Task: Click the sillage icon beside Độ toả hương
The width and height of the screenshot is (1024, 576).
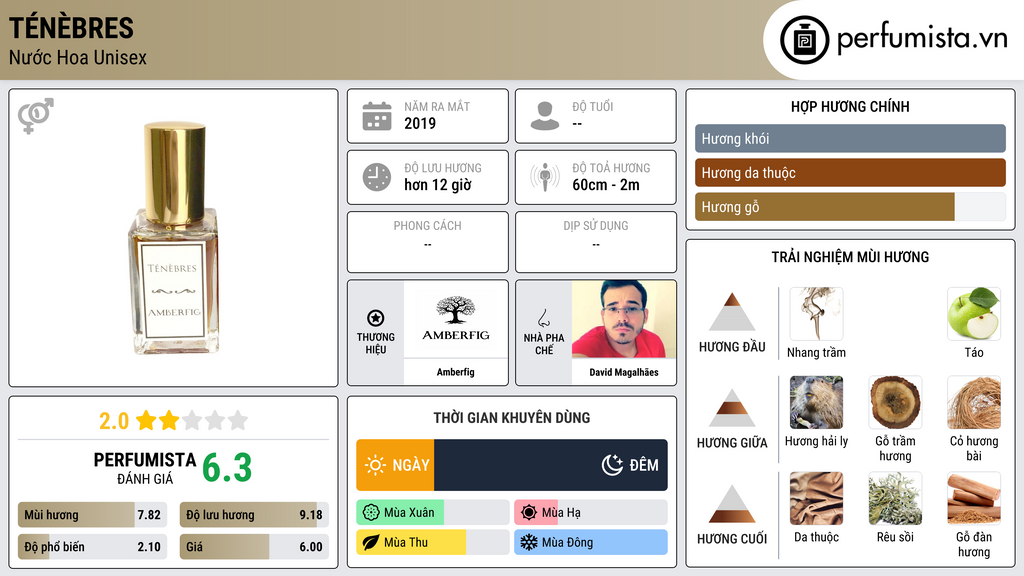Action: point(545,177)
